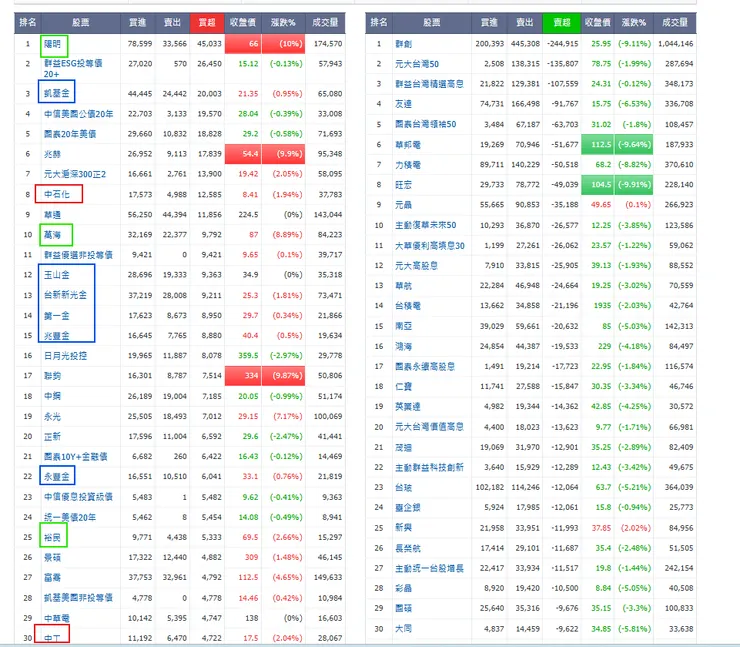Viewport: 740px width, 647px height.
Task: Open the 裕民 stock link
Action: (x=52, y=537)
